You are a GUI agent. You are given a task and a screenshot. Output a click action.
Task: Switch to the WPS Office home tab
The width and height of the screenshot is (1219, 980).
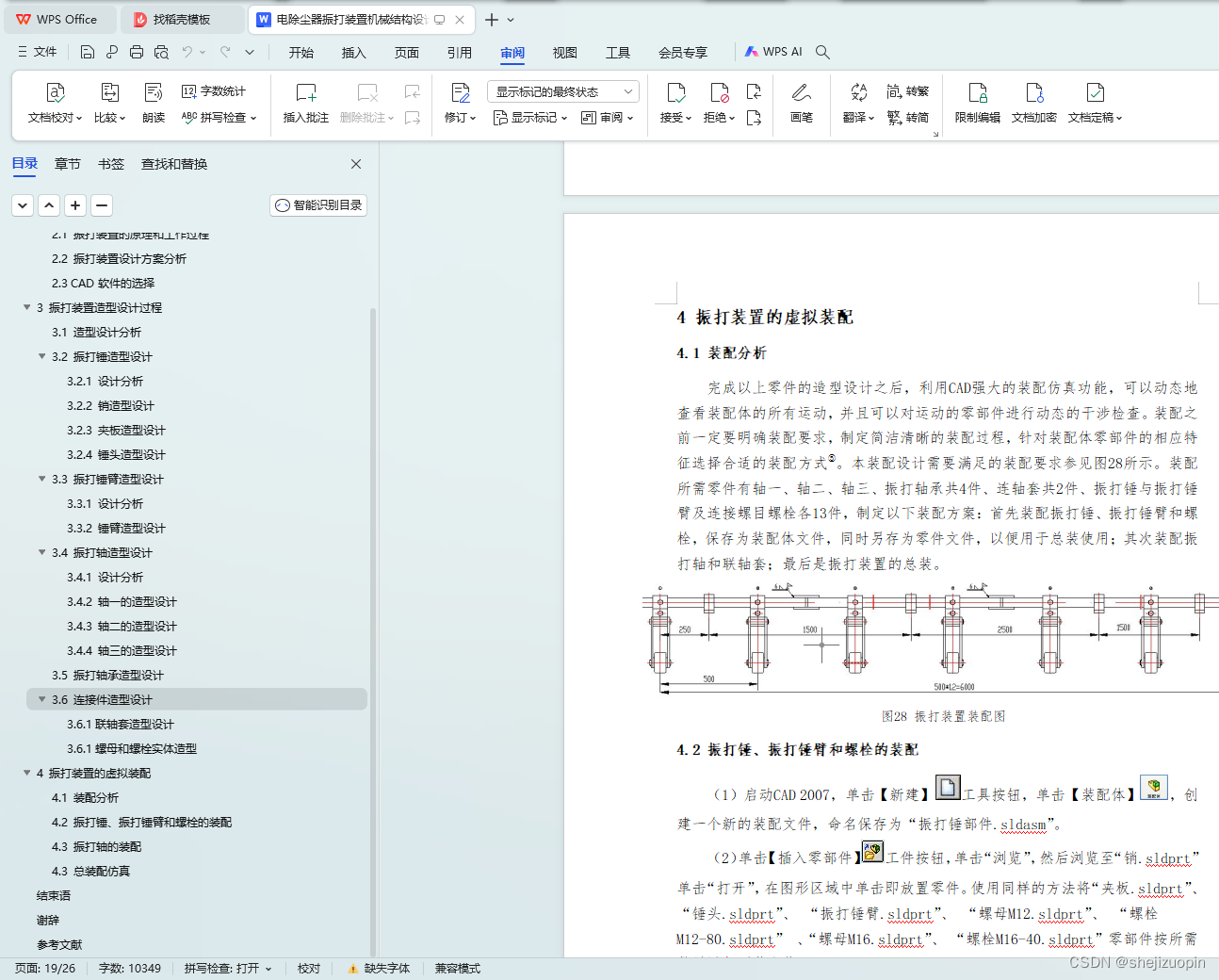[59, 19]
